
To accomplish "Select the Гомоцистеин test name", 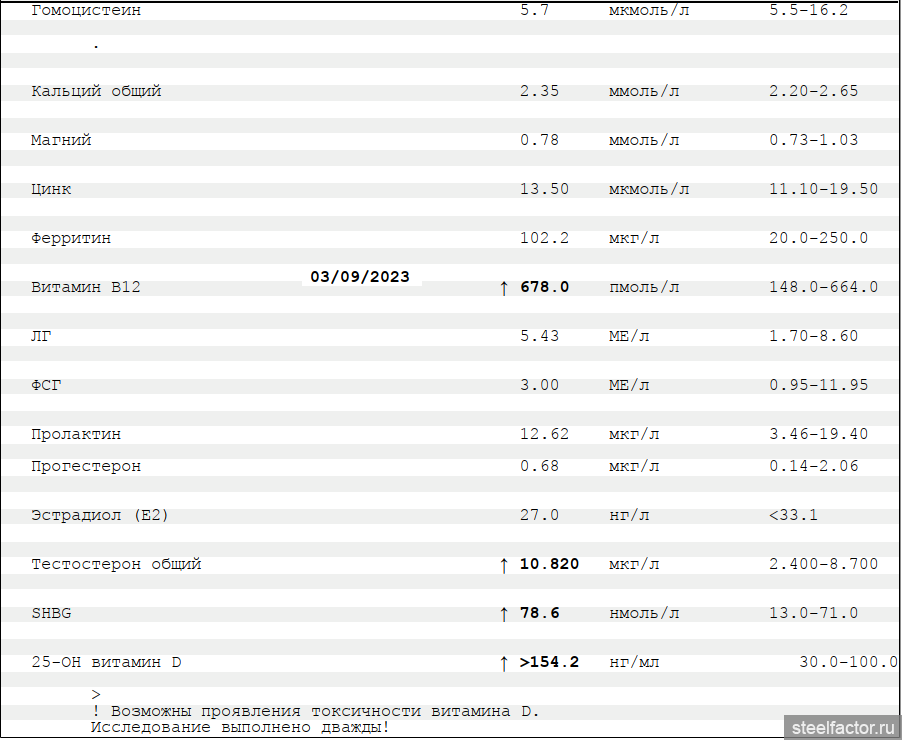I will pyautogui.click(x=86, y=11).
